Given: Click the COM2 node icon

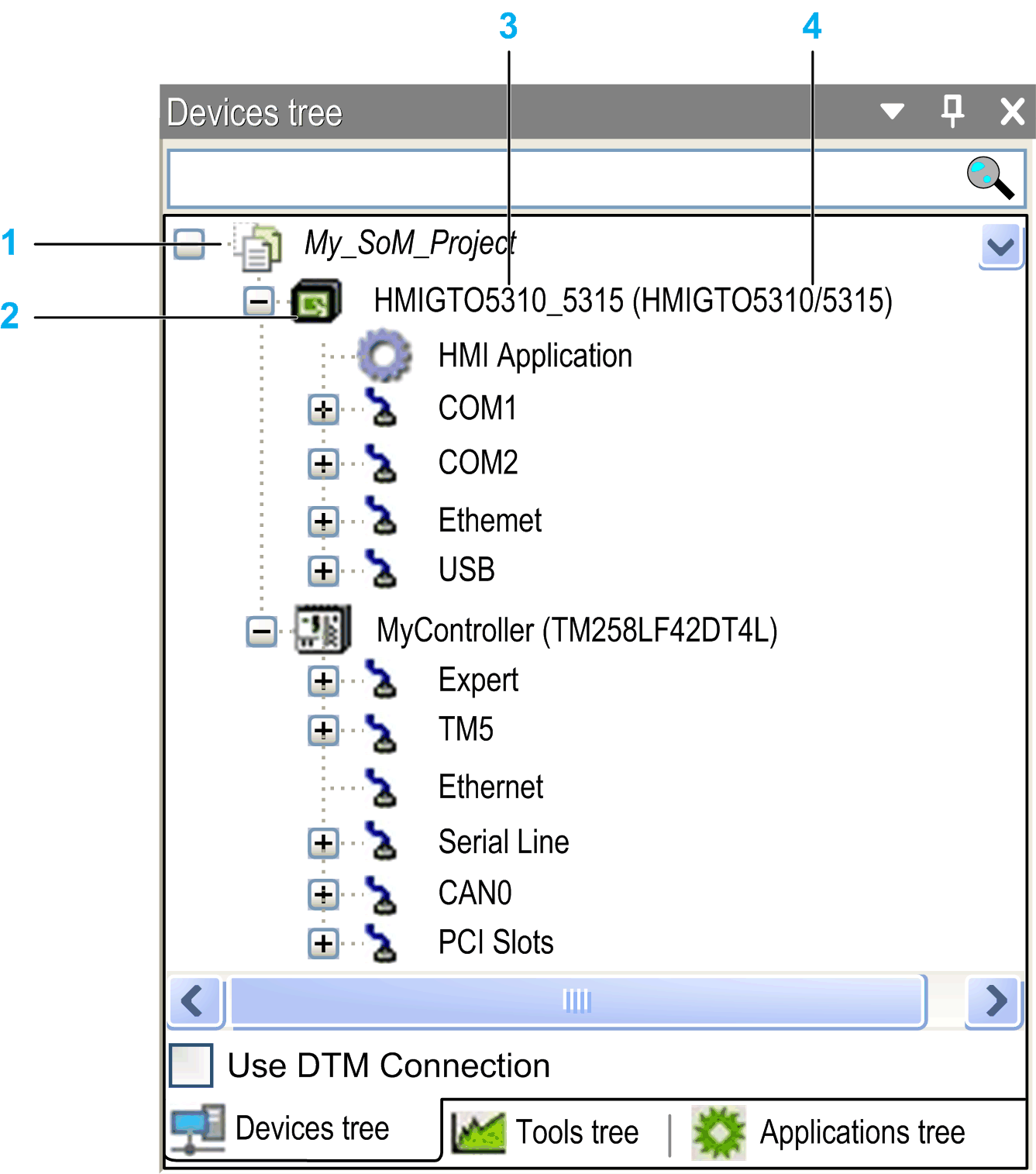Looking at the screenshot, I should click(x=380, y=463).
